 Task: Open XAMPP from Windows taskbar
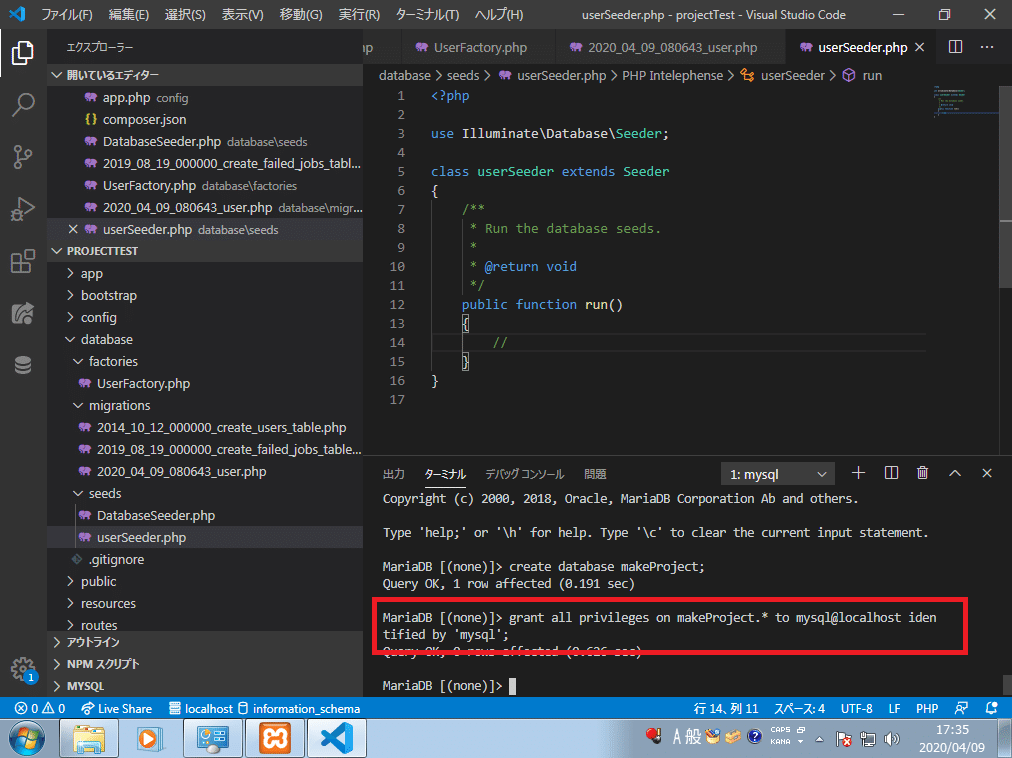pos(274,737)
